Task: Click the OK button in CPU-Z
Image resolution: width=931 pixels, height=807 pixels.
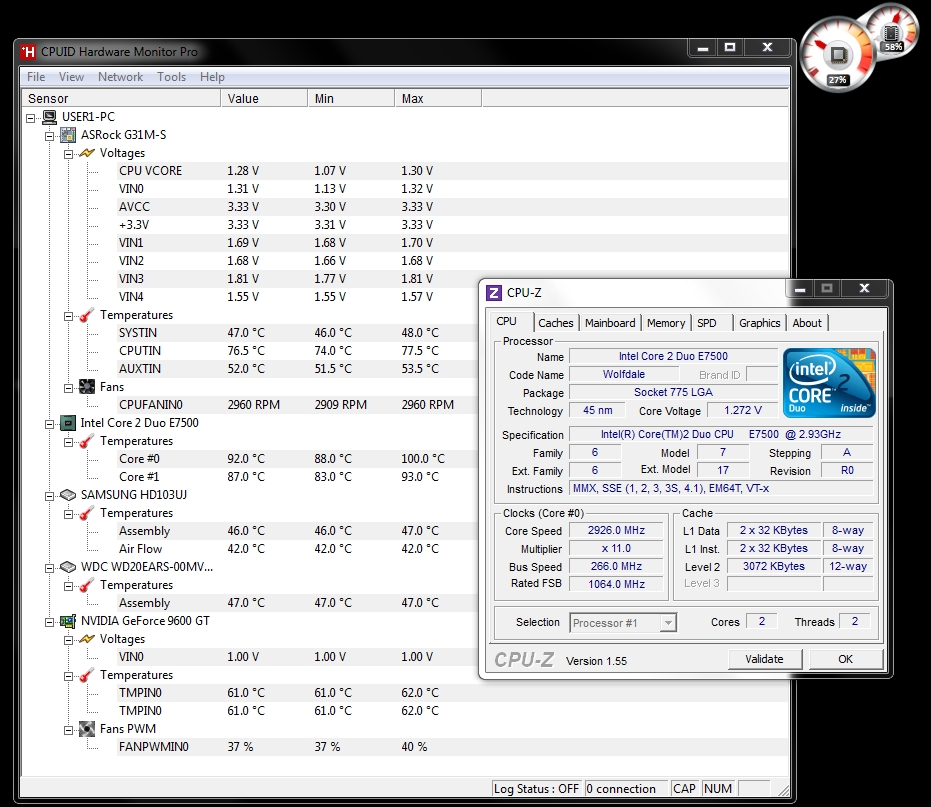Action: click(845, 659)
